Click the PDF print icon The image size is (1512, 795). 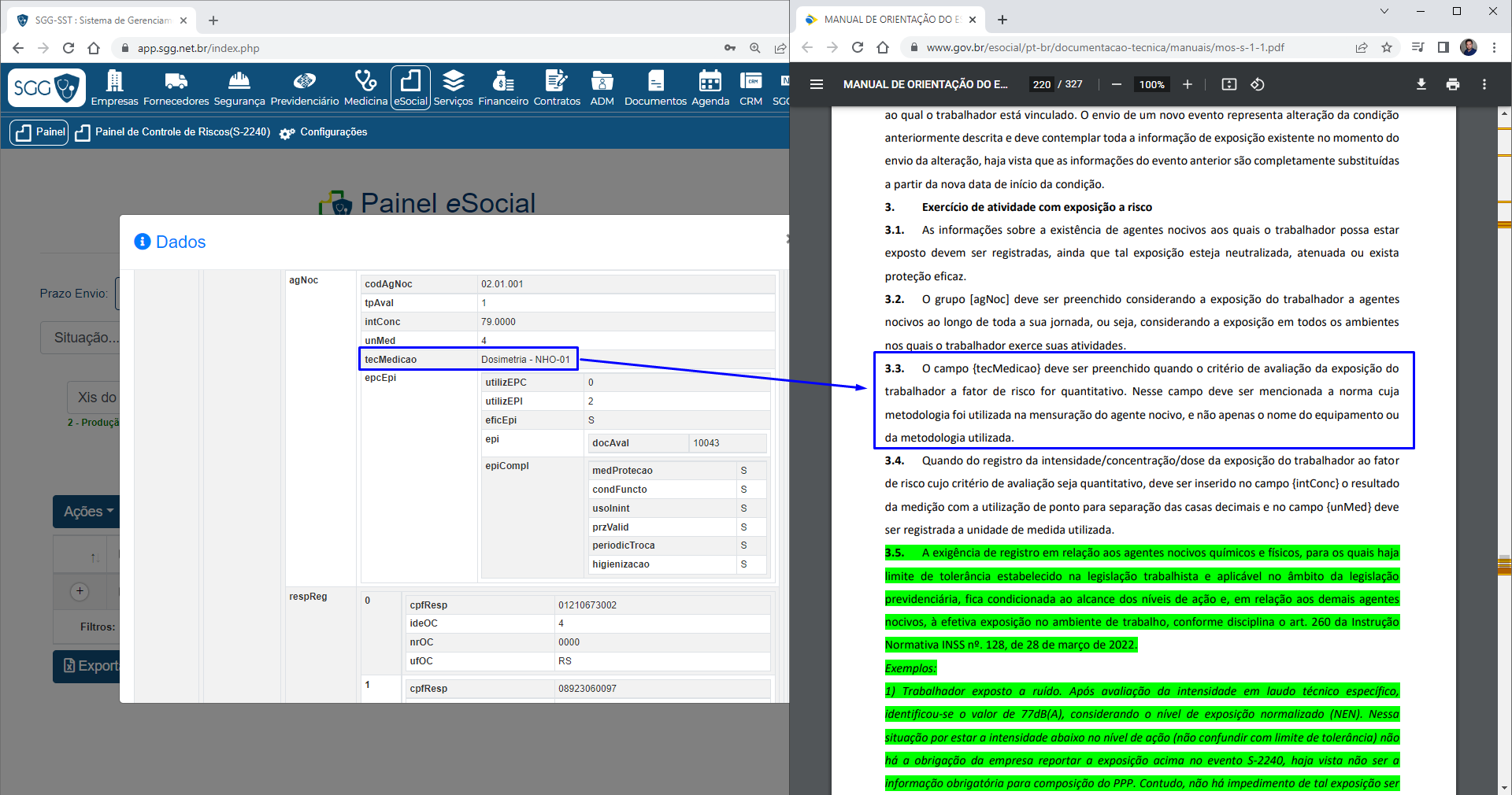[x=1452, y=84]
